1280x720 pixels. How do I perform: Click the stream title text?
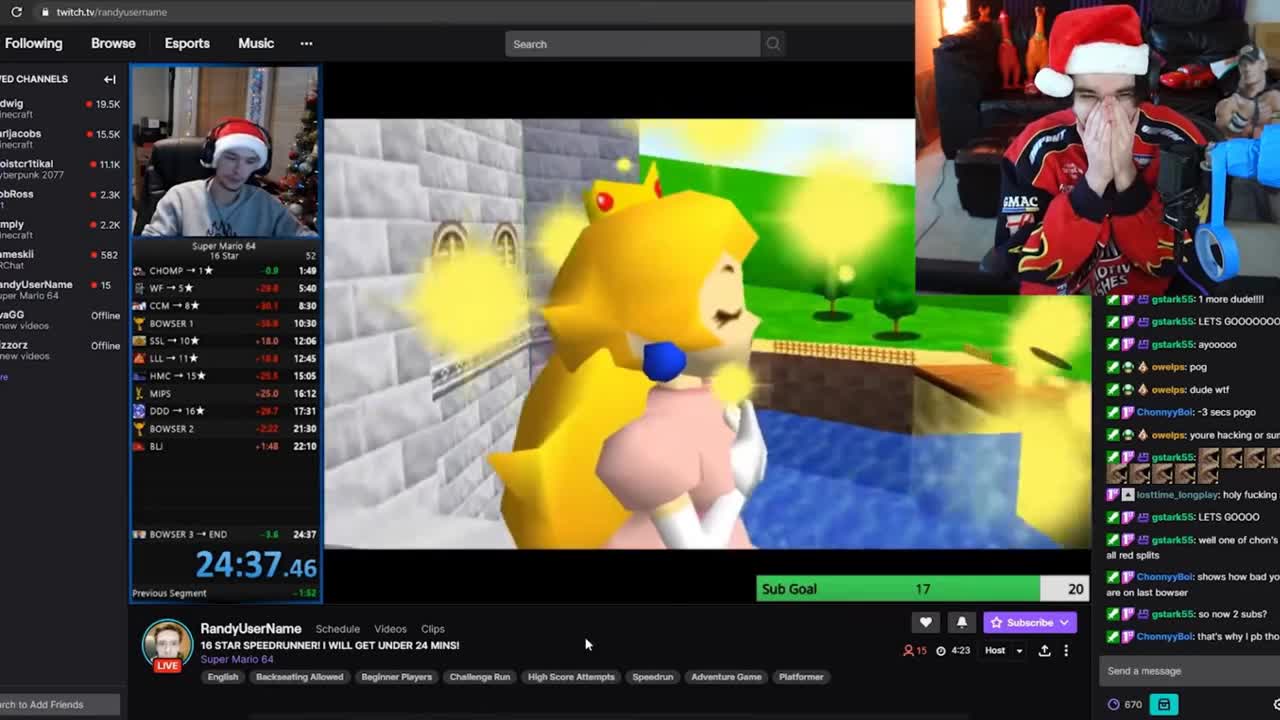click(x=330, y=645)
